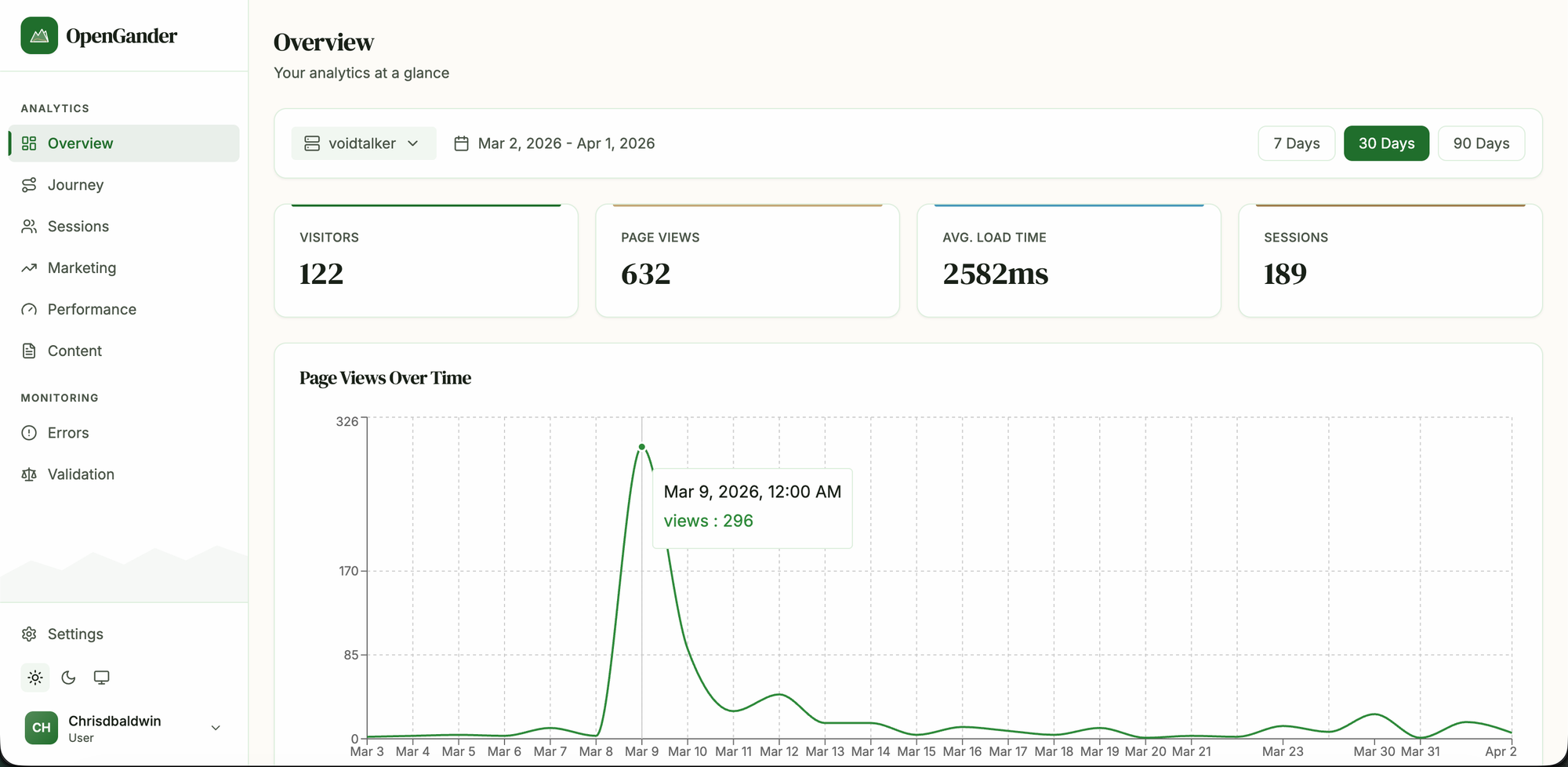
Task: Click the Errors alert icon
Action: [x=29, y=433]
